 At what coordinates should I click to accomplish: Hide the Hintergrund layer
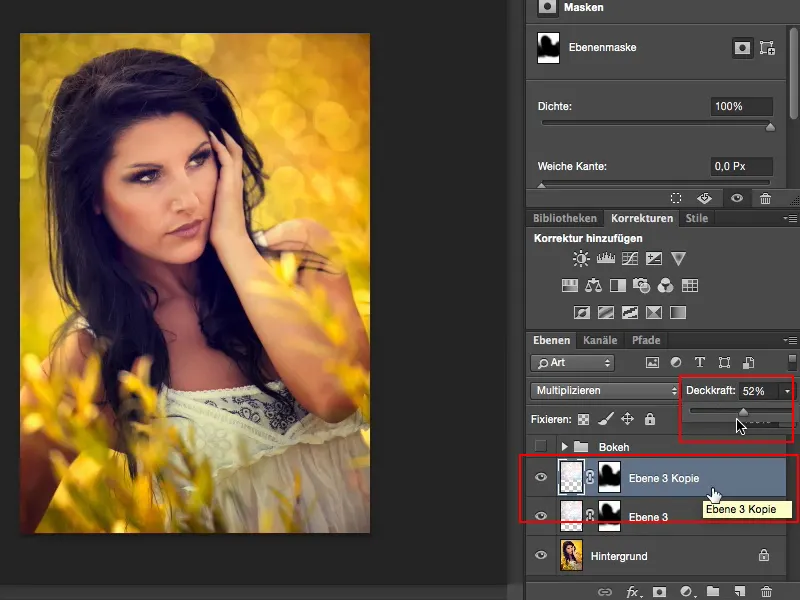[x=541, y=554]
